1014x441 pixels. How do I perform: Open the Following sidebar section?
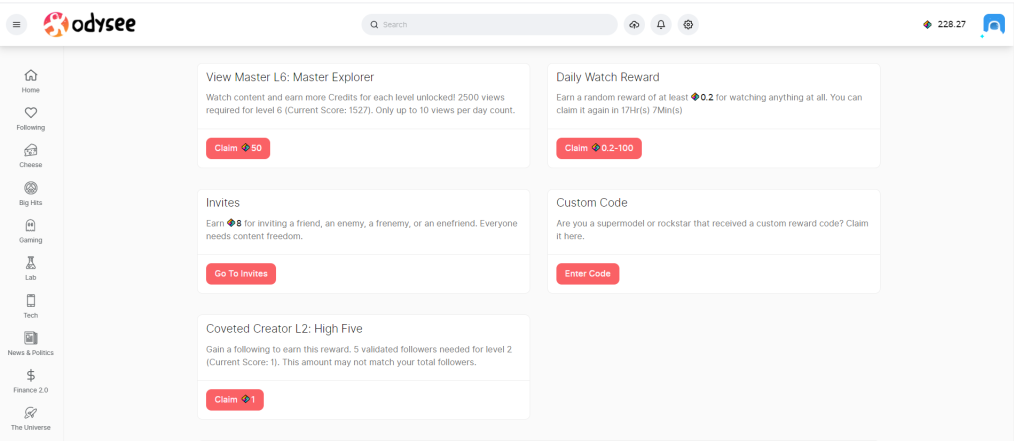tap(30, 118)
